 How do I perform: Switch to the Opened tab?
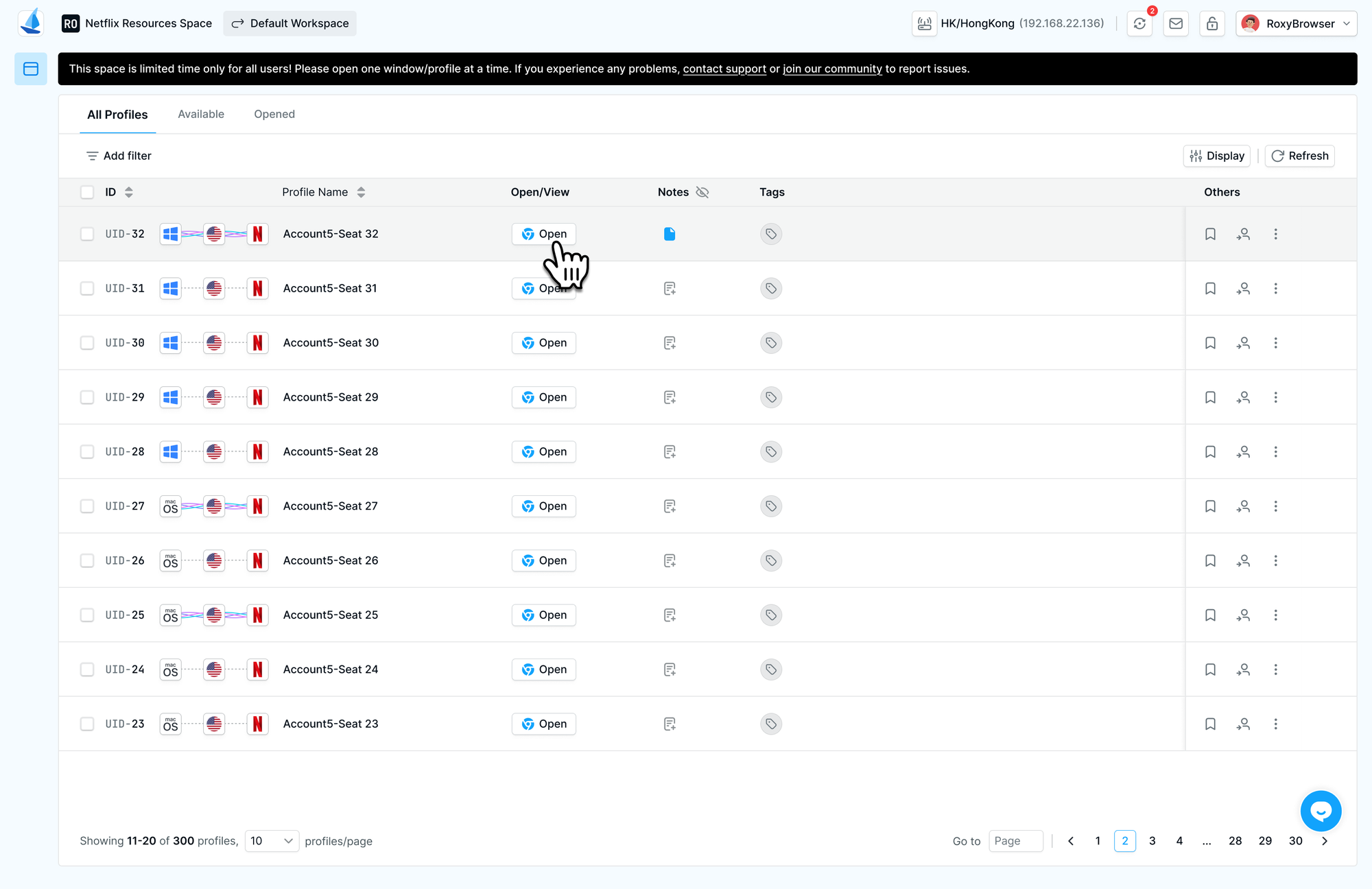274,114
